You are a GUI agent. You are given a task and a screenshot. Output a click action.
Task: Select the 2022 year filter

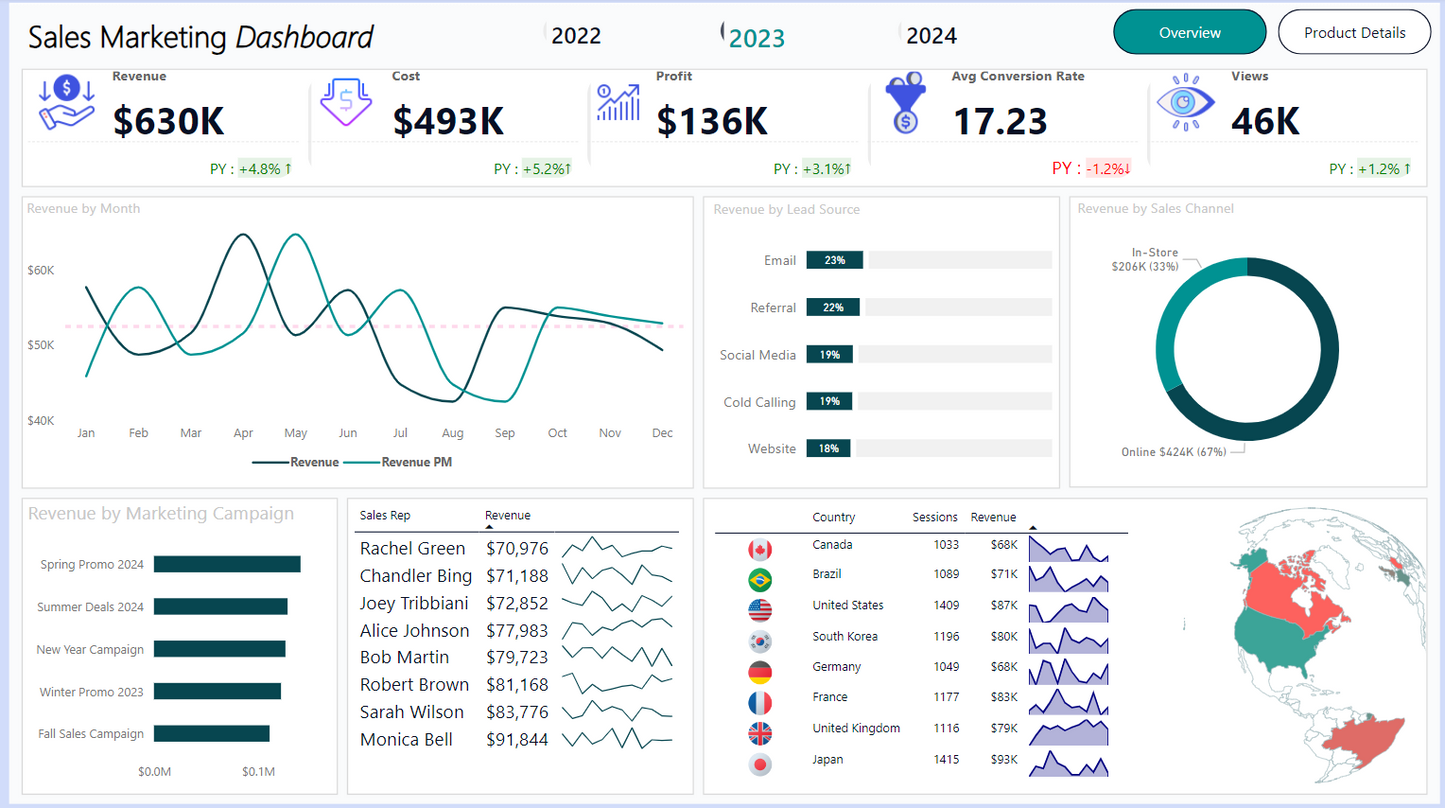(x=576, y=36)
